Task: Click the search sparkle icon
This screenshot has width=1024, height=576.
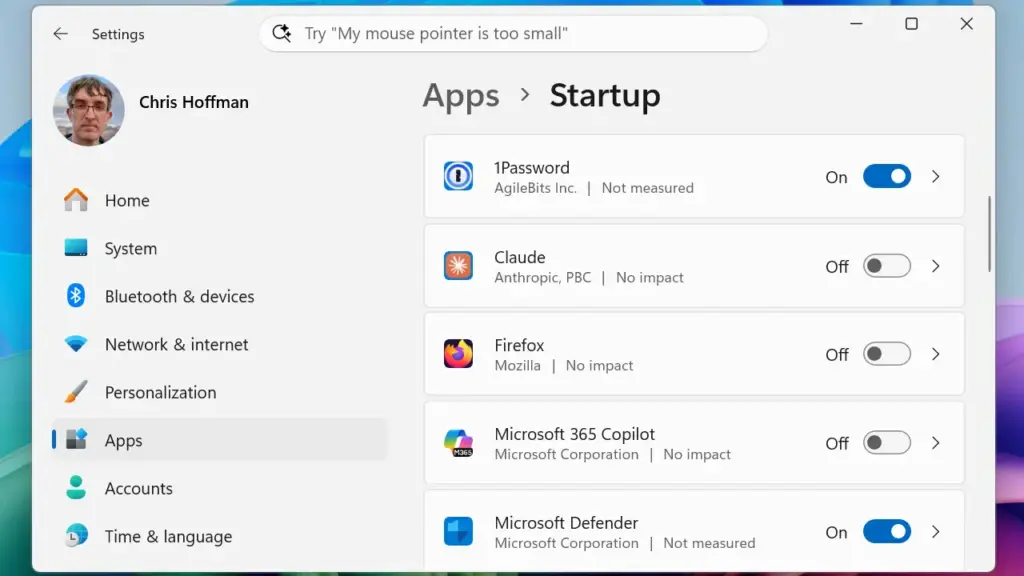Action: click(281, 33)
